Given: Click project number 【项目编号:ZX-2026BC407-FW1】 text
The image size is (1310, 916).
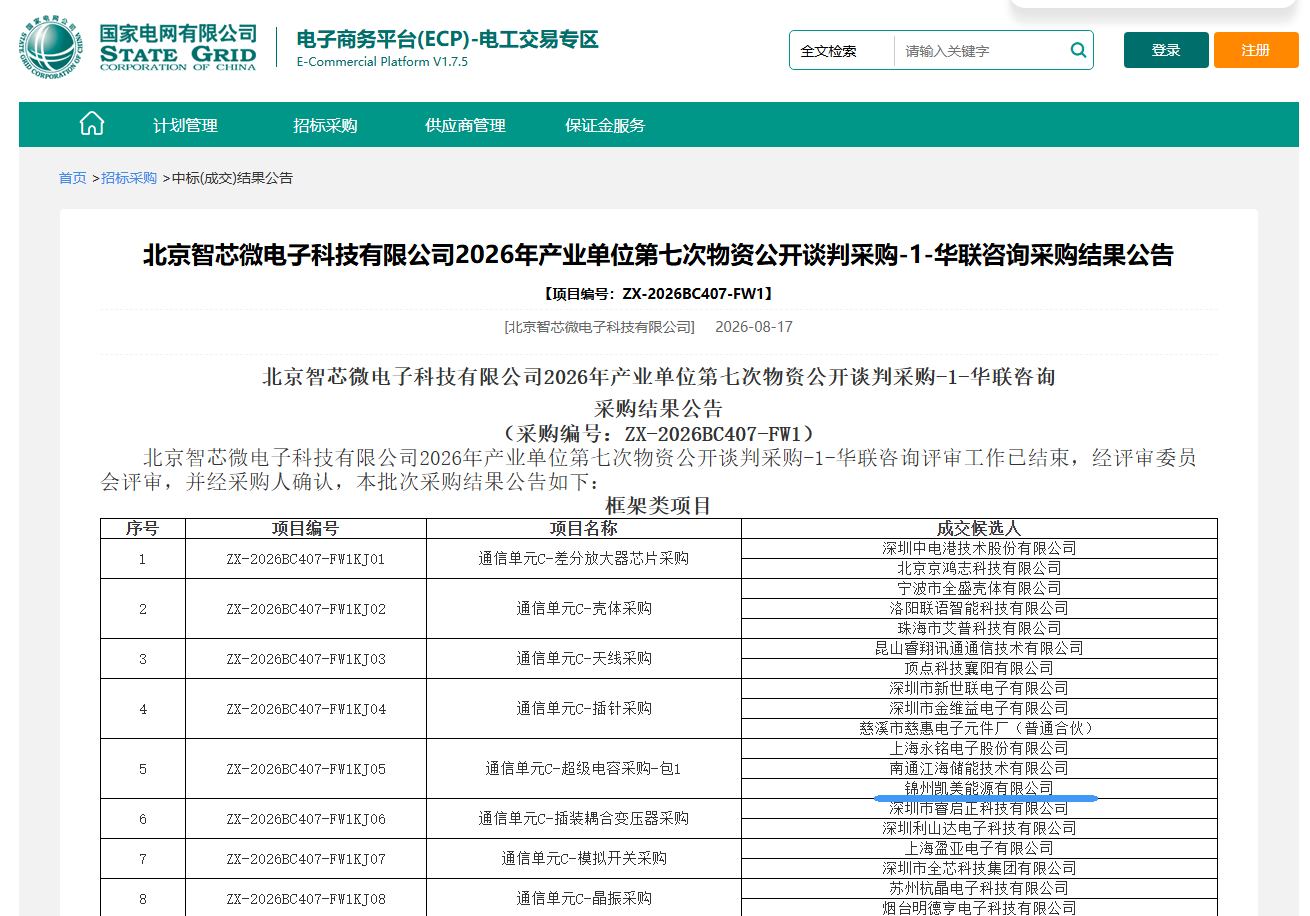Looking at the screenshot, I should [658, 294].
